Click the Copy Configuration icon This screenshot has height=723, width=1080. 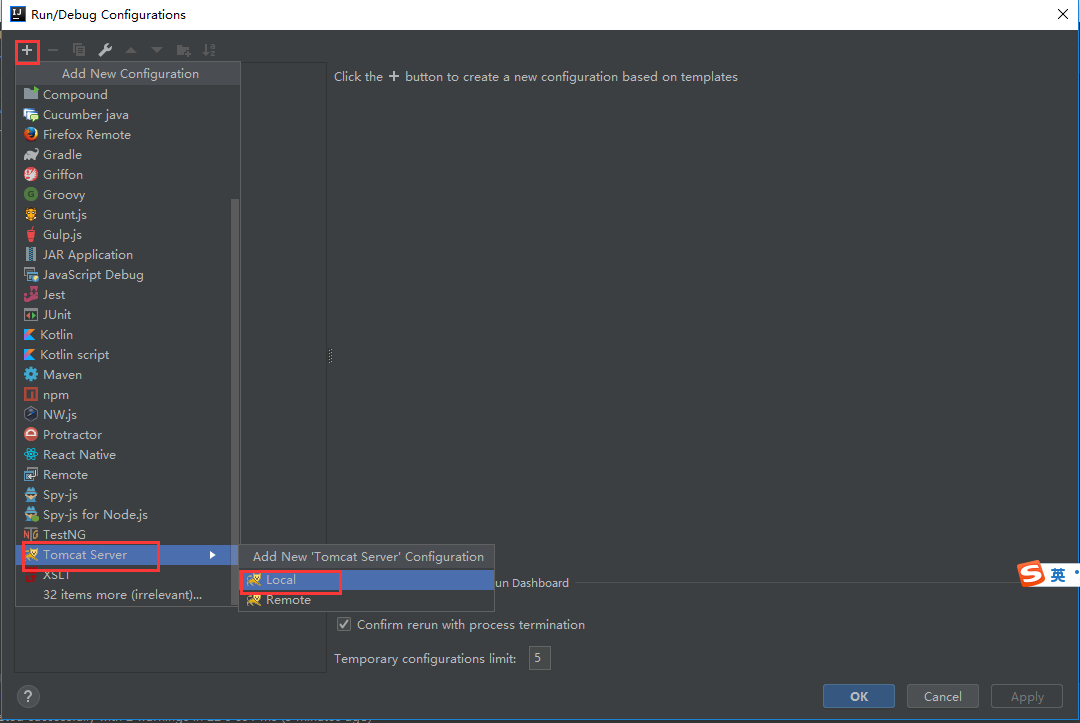pos(79,50)
